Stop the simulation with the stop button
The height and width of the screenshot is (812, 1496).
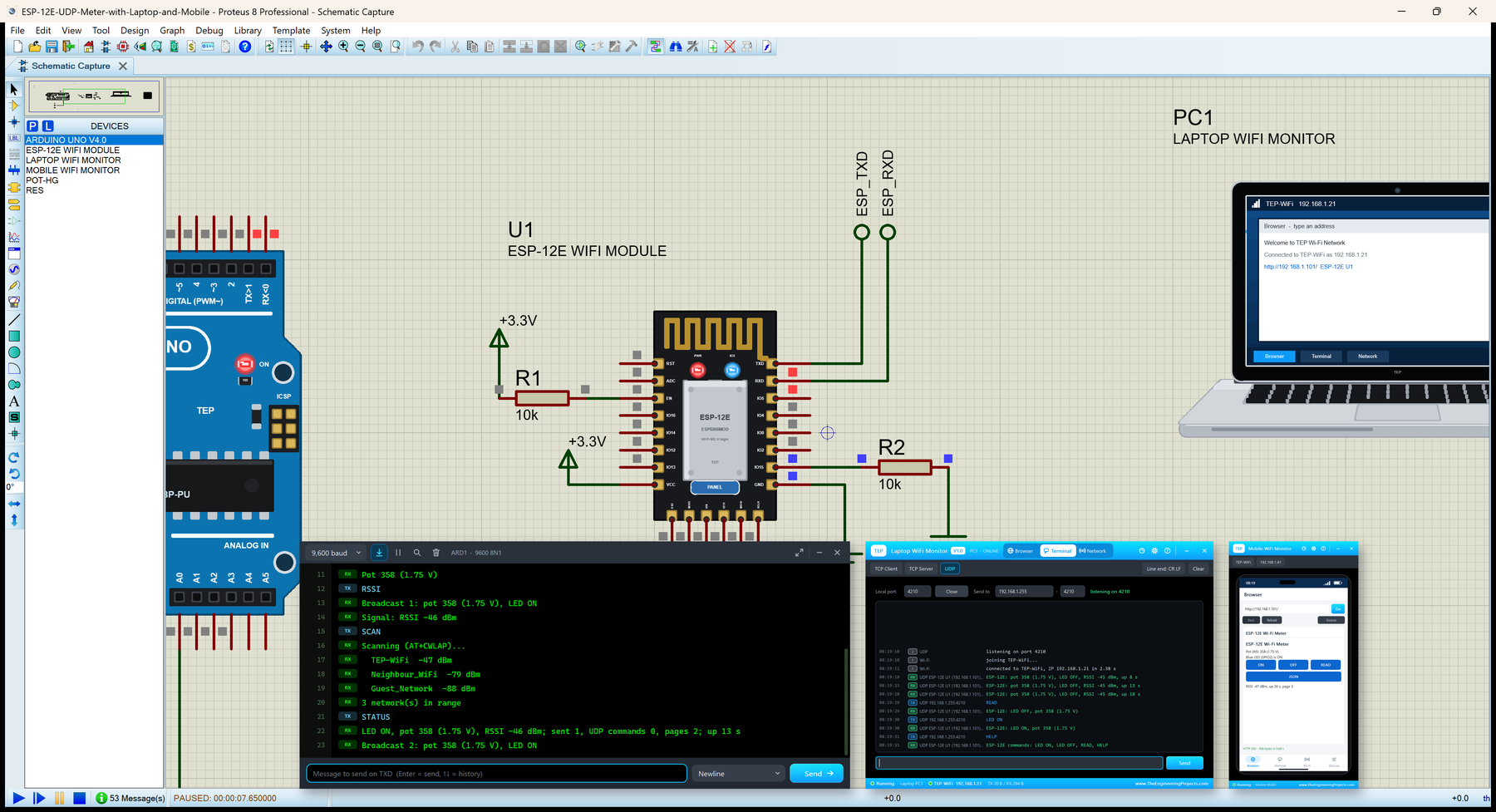(80, 798)
